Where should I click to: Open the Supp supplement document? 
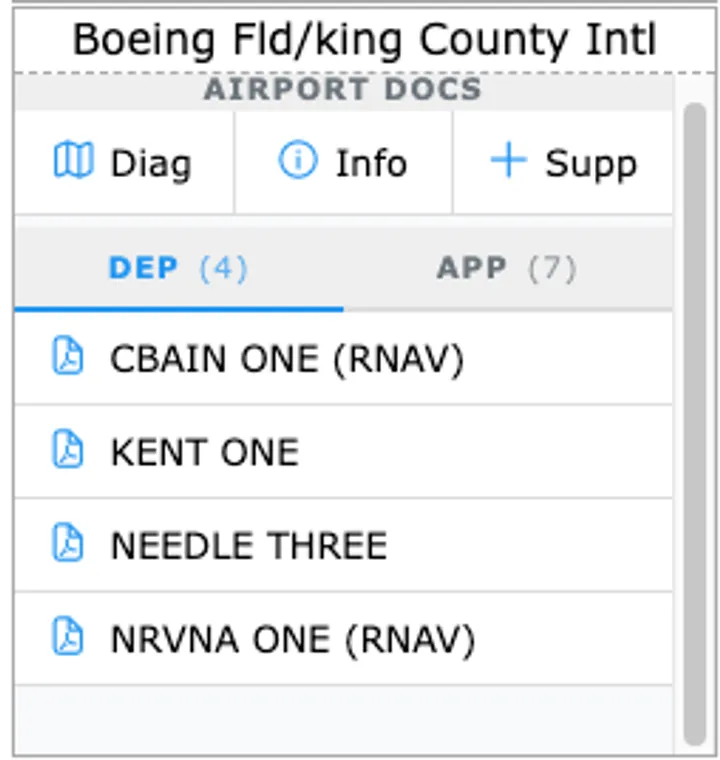590,163
